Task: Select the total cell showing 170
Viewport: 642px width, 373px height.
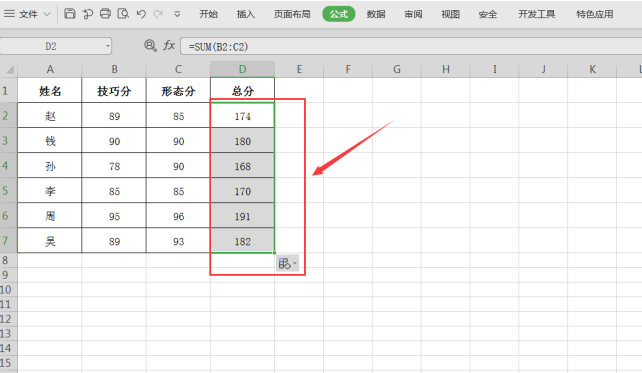Action: pos(242,191)
